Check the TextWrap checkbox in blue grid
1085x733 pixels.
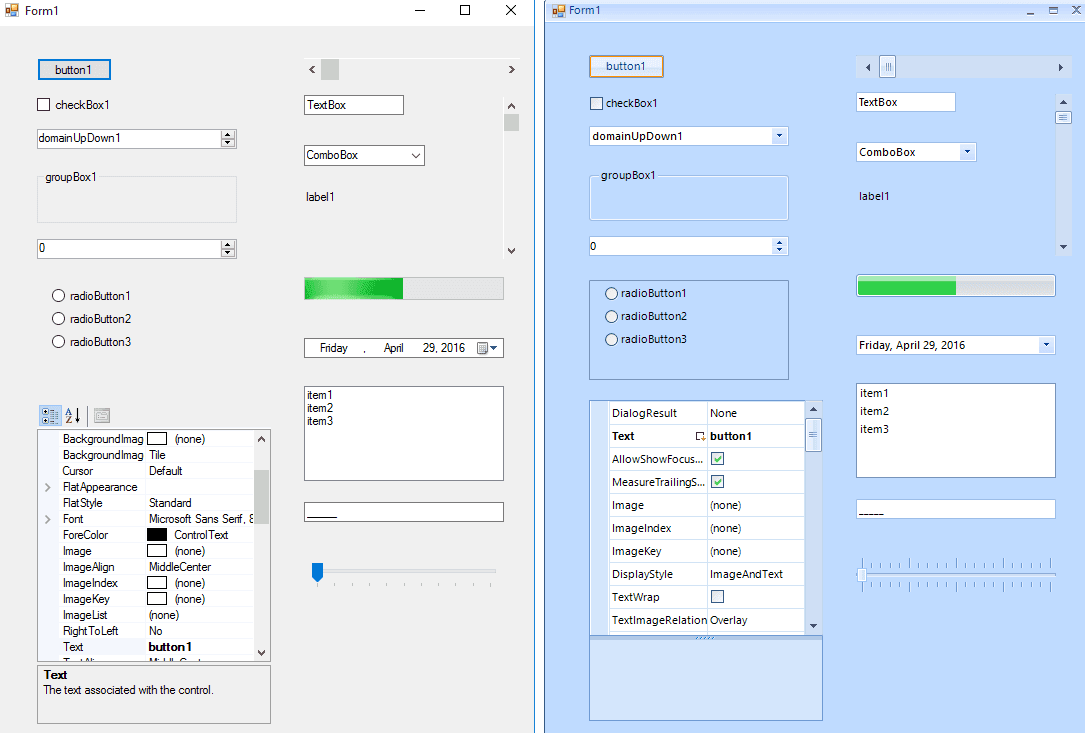[x=718, y=597]
